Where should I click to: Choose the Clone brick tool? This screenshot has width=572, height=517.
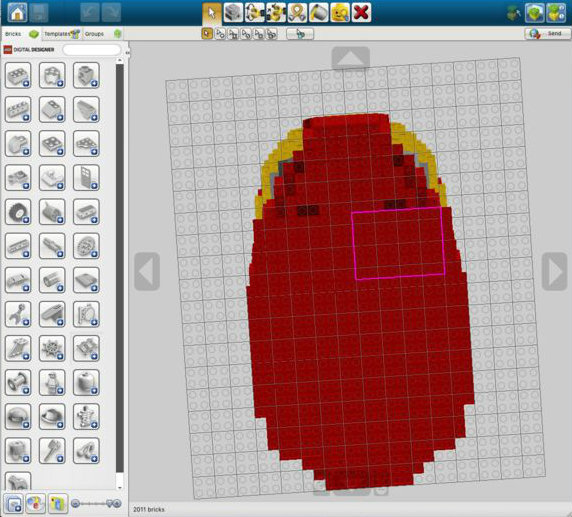233,13
